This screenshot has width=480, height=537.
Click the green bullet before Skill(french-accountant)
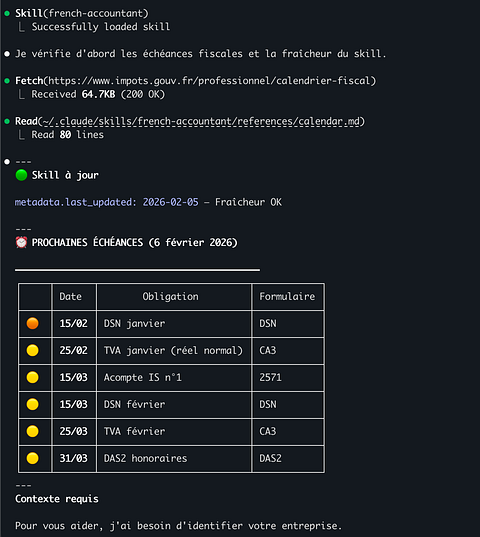tap(7, 13)
